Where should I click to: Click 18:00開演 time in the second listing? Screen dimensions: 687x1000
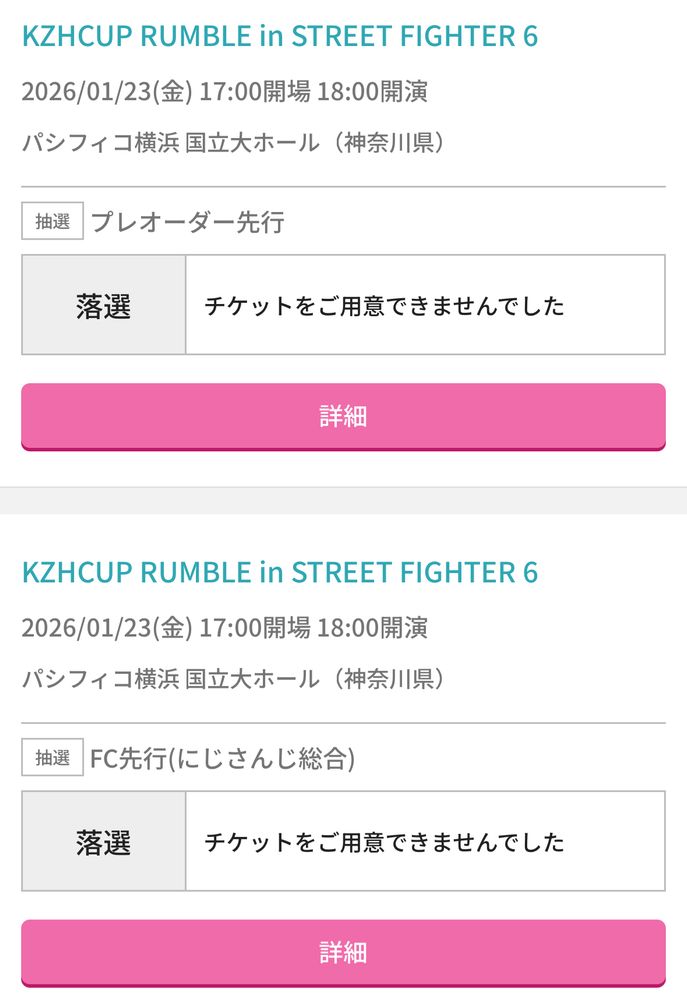point(372,628)
